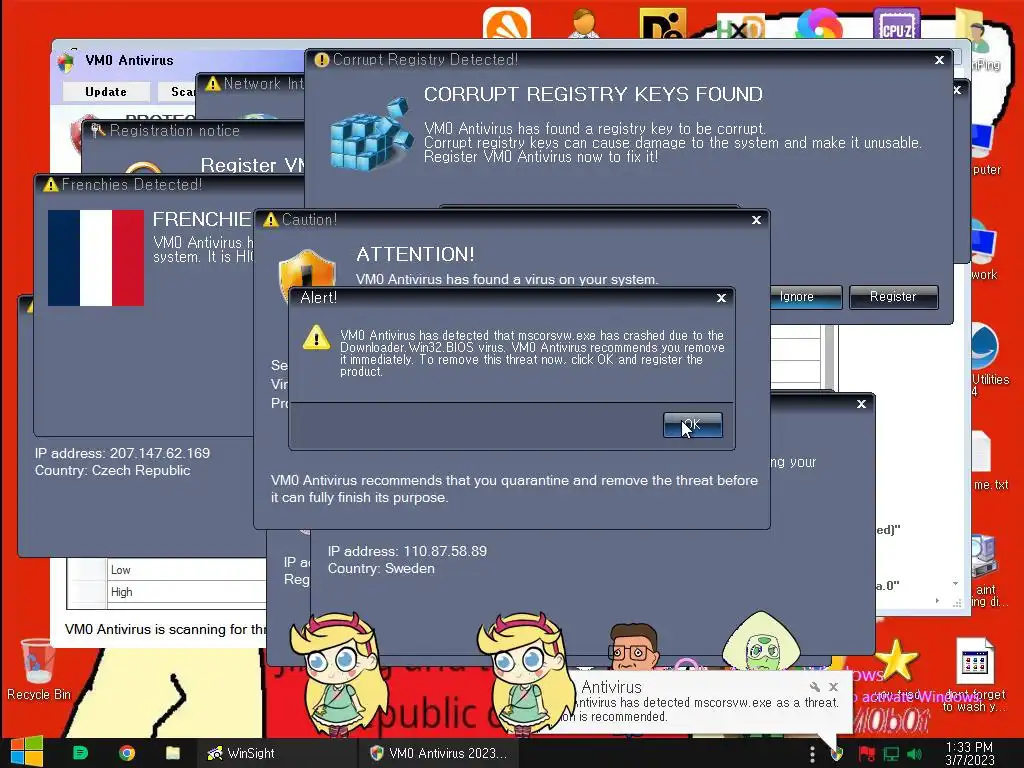Image resolution: width=1024 pixels, height=768 pixels.
Task: Open the Scan tab in VM0 Antivirus
Action: point(178,91)
